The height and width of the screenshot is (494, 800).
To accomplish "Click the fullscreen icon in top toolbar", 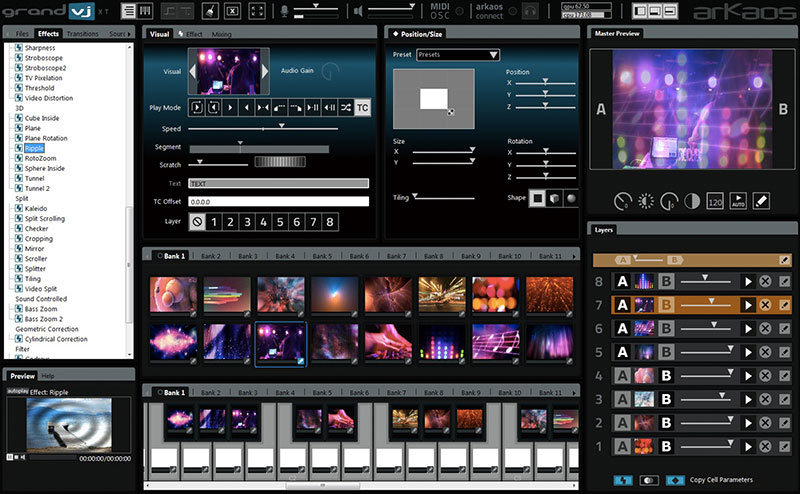I will coord(257,11).
